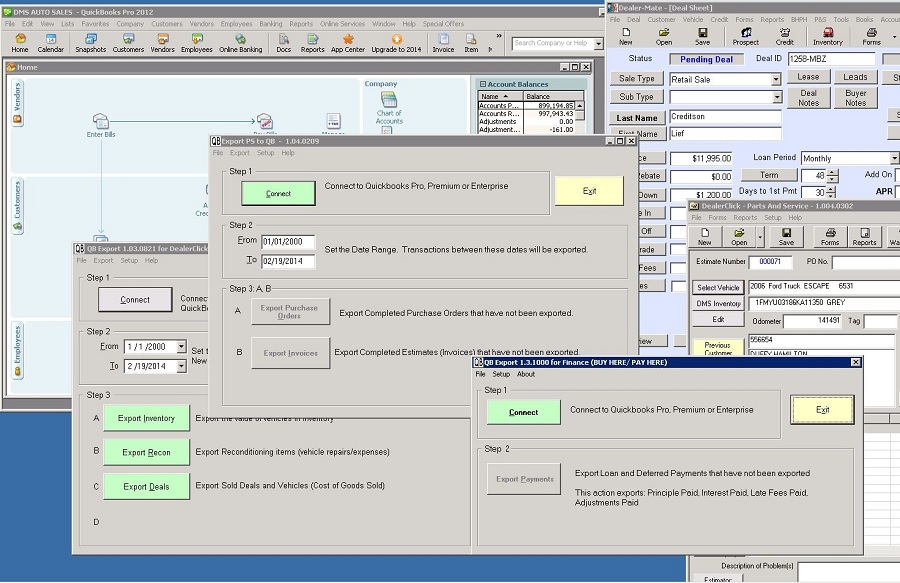Expand the QuickBooks icon bar overflow chevron
900x583 pixels.
point(499,36)
